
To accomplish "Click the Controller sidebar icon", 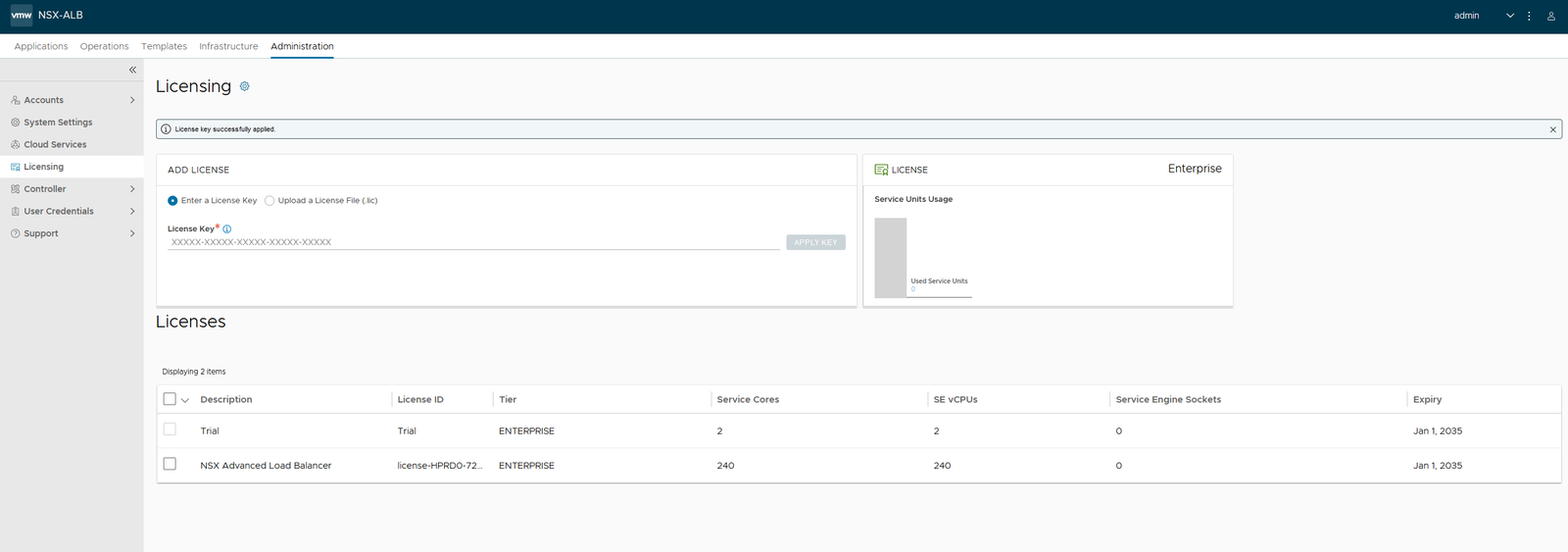I will pyautogui.click(x=16, y=189).
